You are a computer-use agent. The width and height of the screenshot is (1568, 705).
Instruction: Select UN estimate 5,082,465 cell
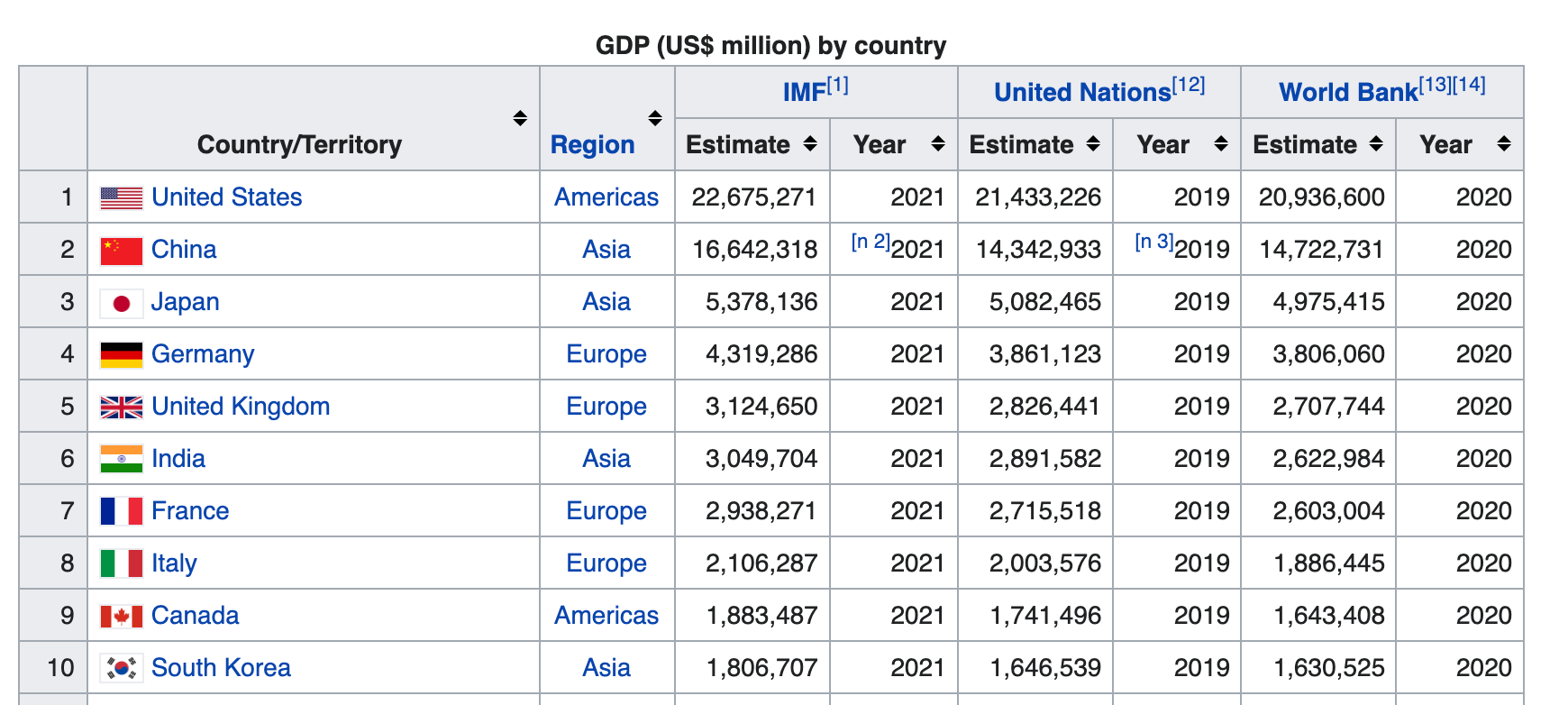point(1035,302)
